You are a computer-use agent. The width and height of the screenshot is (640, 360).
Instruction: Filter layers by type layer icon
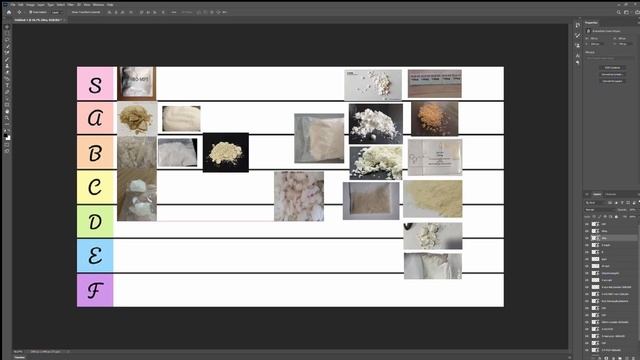tap(622, 203)
